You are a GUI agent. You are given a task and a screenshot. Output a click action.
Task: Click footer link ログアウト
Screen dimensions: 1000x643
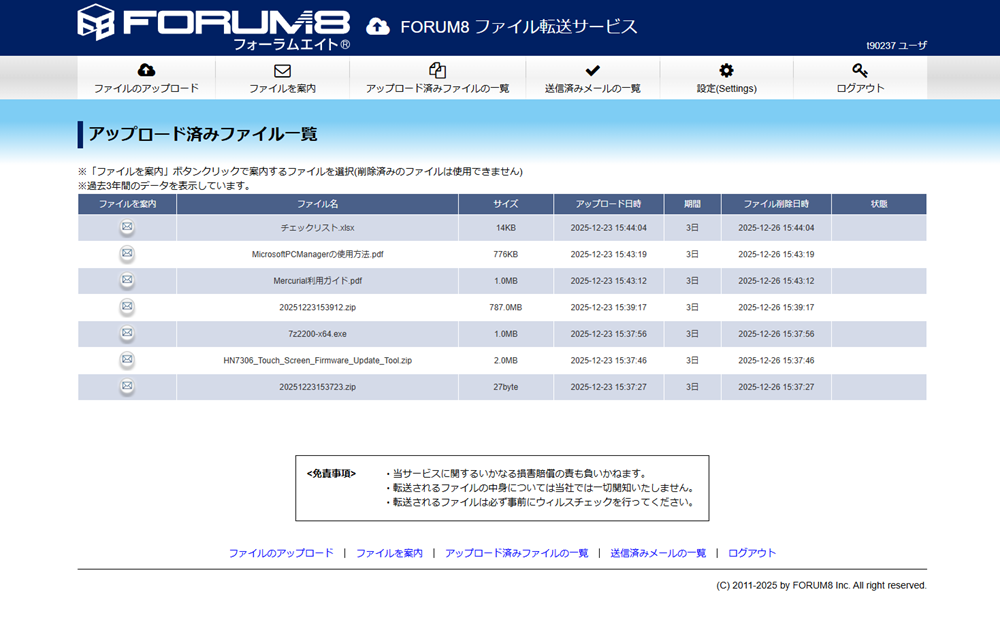pyautogui.click(x=752, y=553)
